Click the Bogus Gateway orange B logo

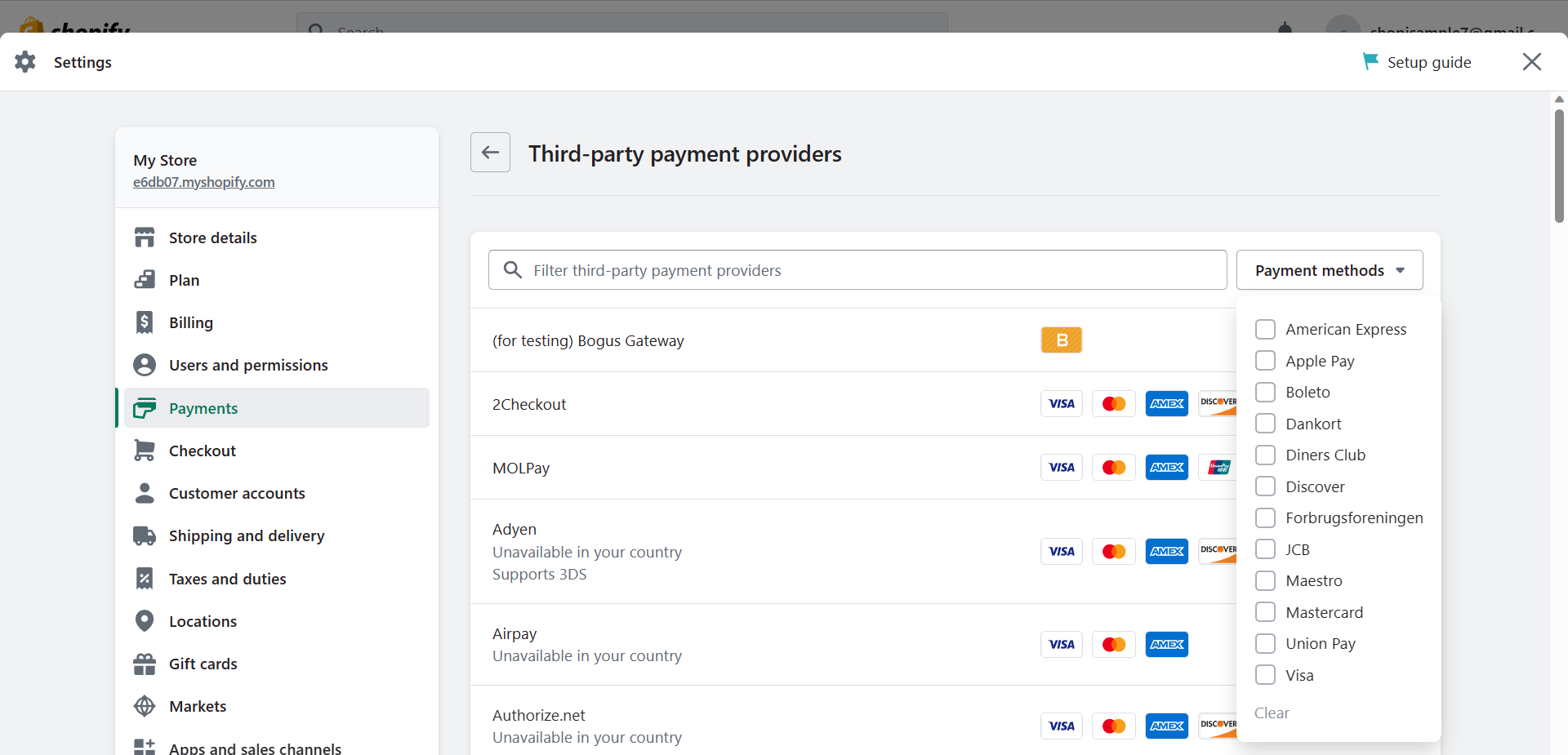tap(1062, 340)
